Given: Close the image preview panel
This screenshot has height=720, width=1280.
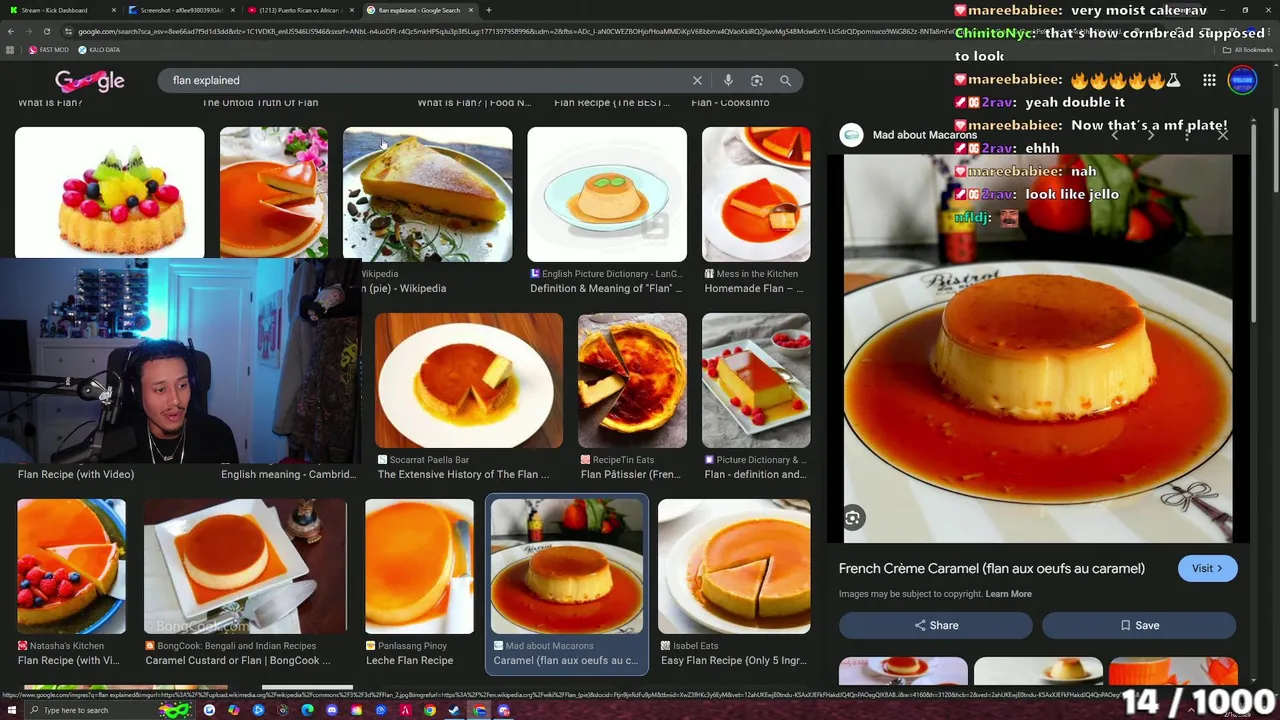Looking at the screenshot, I should [1222, 135].
